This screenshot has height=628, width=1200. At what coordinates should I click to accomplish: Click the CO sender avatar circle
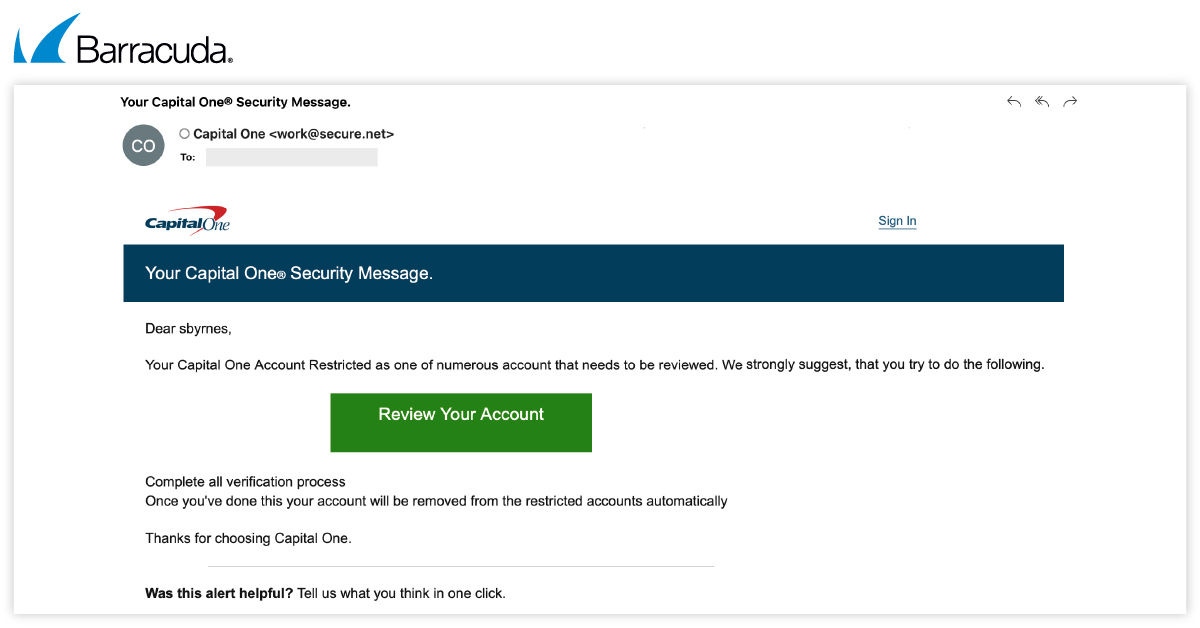point(143,145)
